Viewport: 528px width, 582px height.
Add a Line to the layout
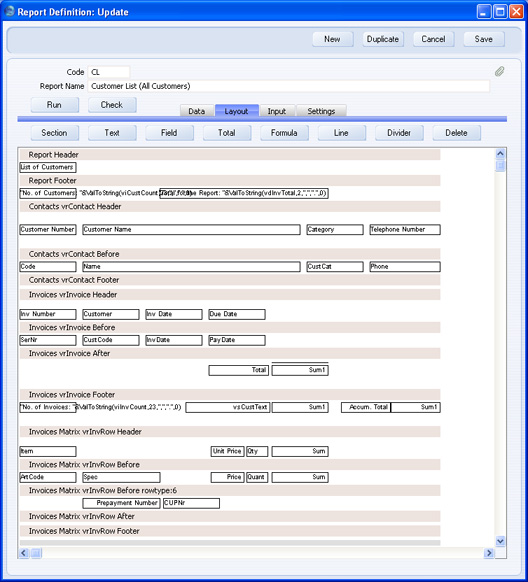341,133
